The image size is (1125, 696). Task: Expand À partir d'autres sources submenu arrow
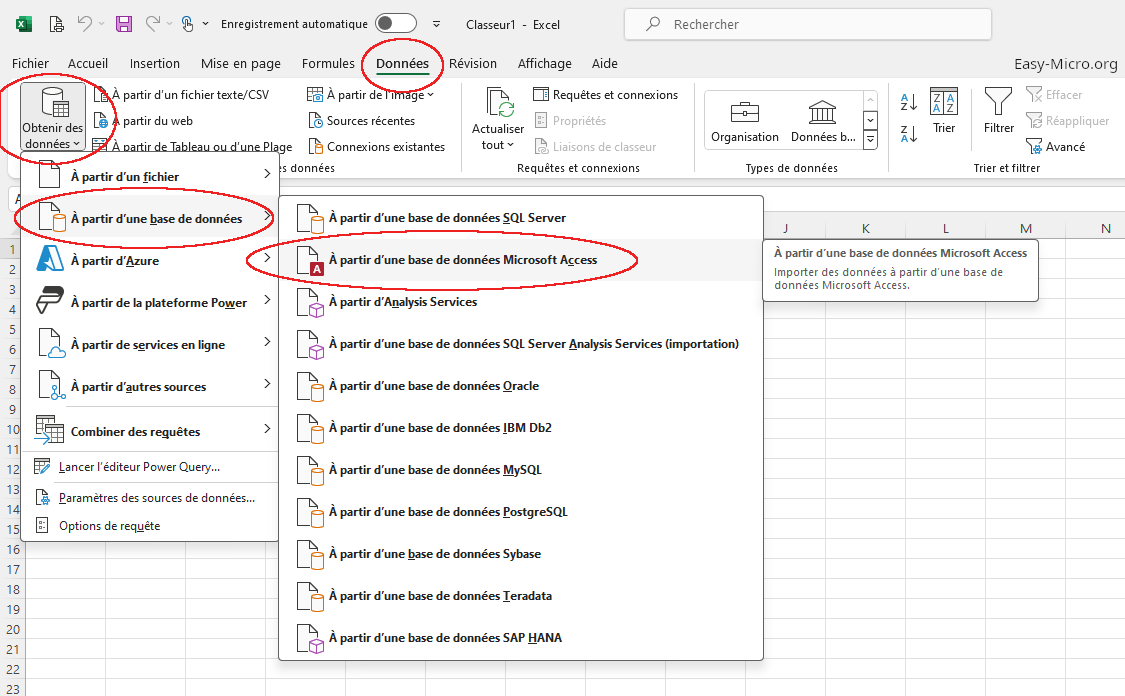pyautogui.click(x=267, y=384)
